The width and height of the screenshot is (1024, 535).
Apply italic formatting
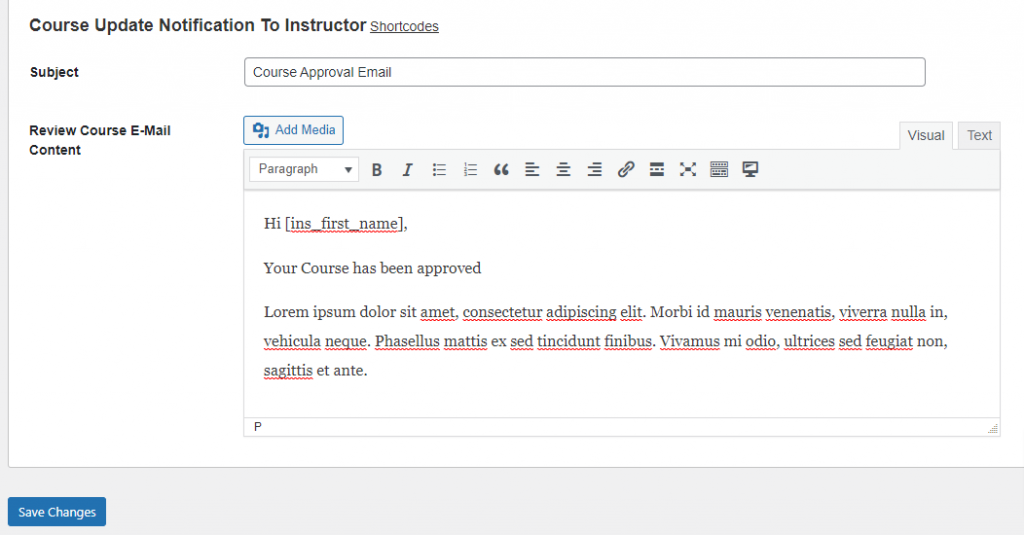(x=407, y=170)
